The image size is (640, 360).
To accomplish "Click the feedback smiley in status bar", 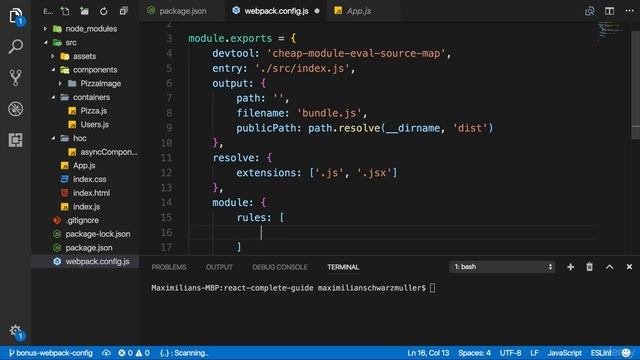I will tap(626, 353).
